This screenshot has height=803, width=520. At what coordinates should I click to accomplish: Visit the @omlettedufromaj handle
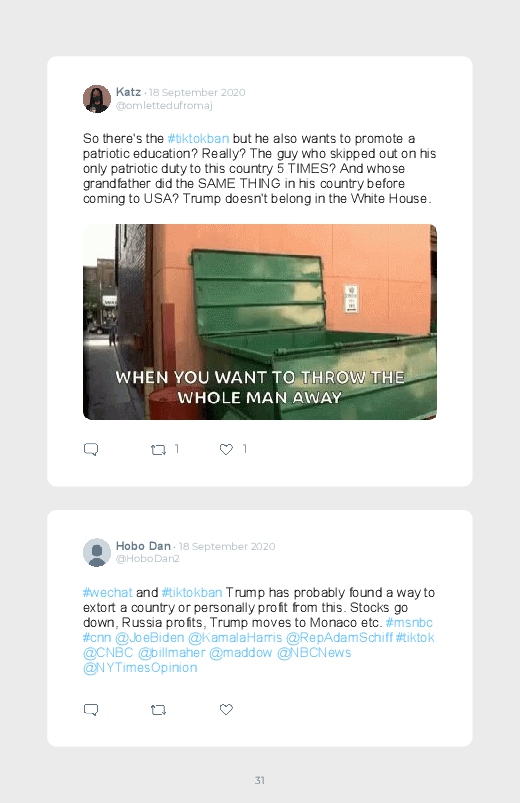pos(164,105)
